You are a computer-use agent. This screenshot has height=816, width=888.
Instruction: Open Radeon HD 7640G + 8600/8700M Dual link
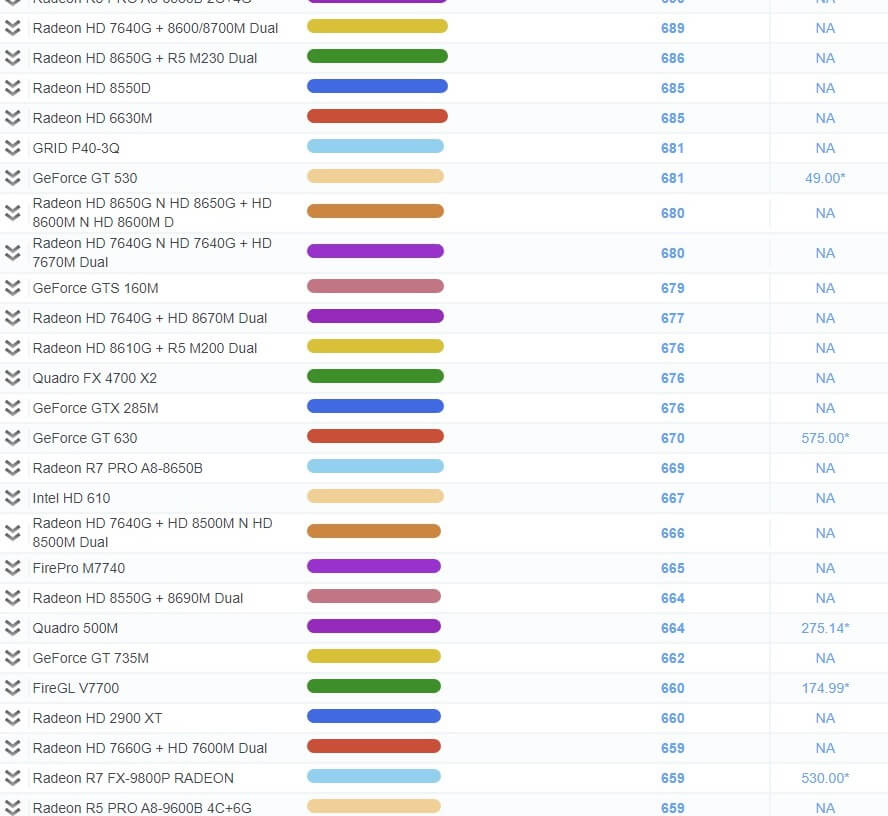click(155, 28)
